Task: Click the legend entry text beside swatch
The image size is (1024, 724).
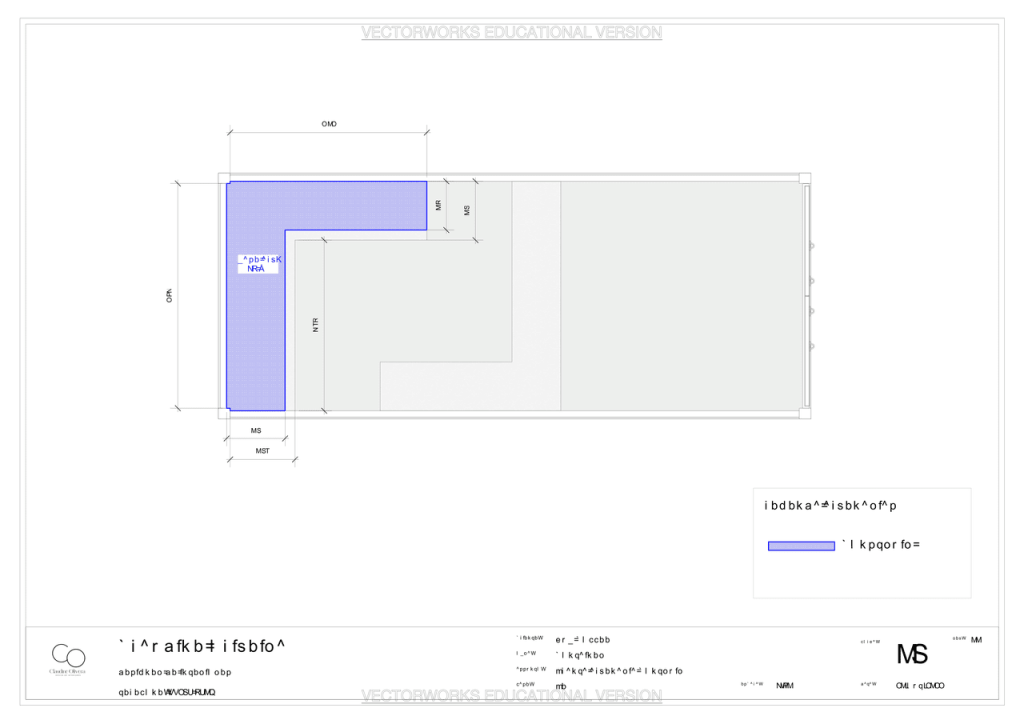Action: coord(881,544)
